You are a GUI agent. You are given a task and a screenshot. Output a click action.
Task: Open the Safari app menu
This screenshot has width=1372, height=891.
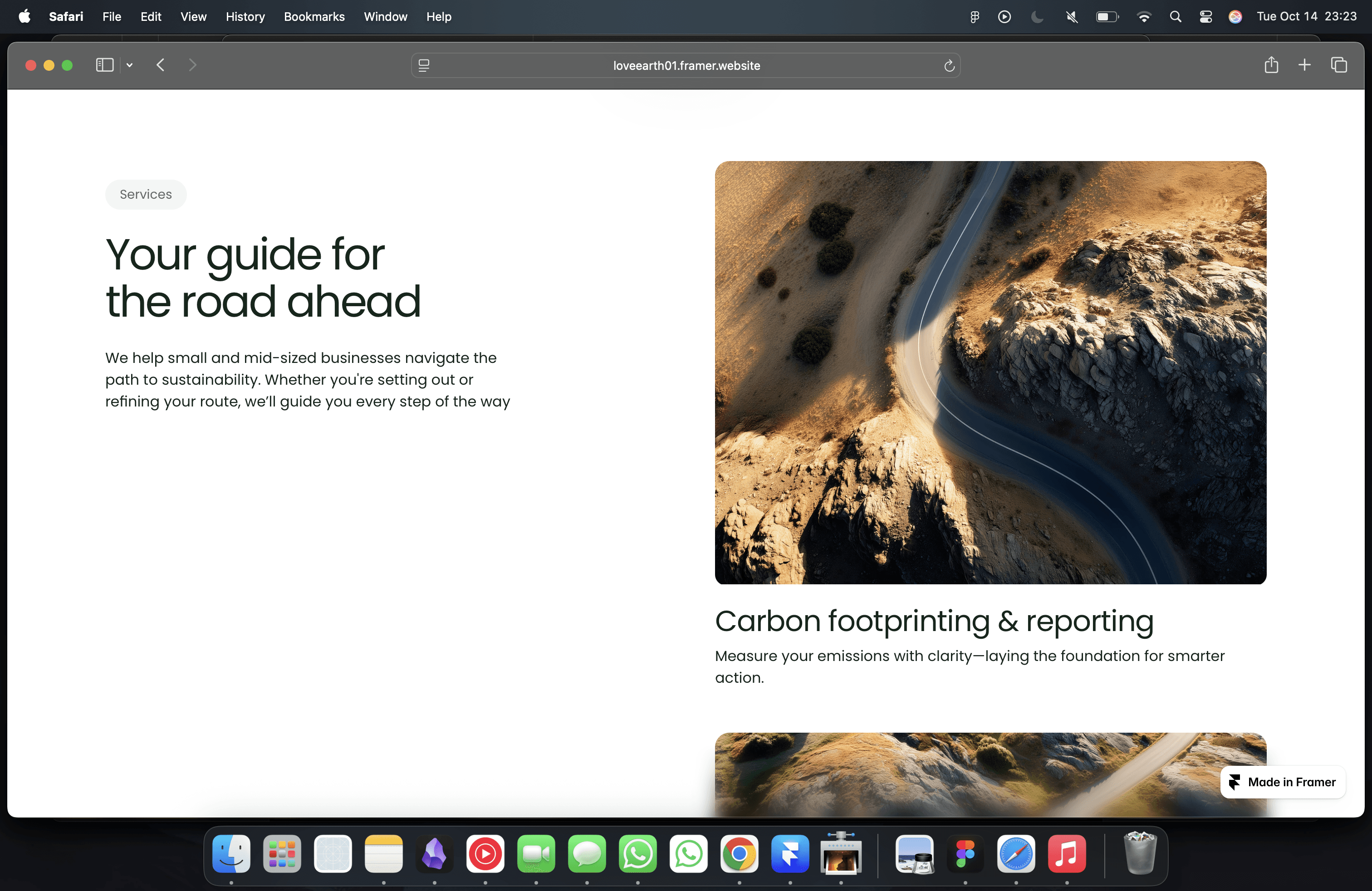pos(66,17)
